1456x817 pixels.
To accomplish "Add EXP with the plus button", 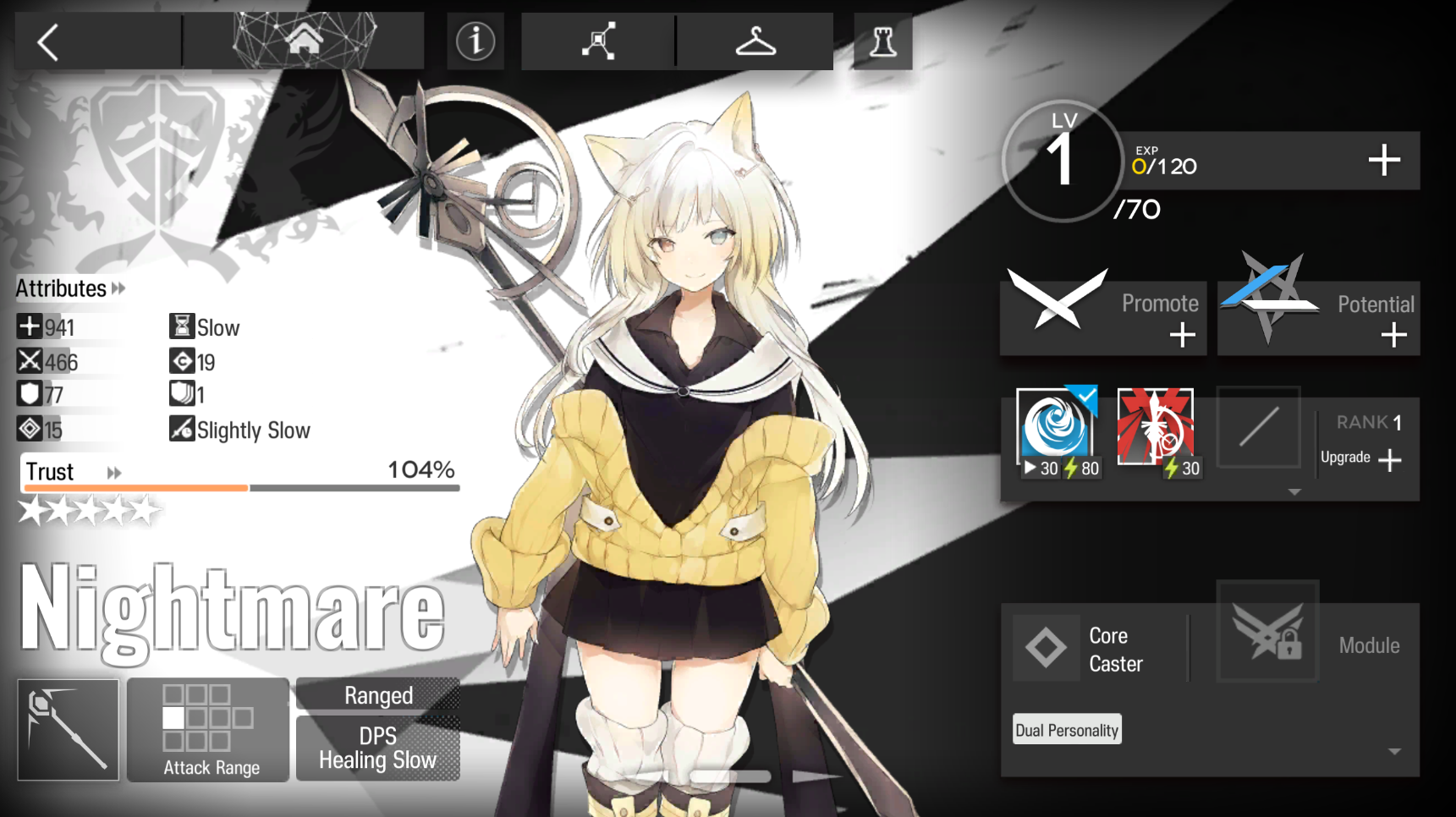I will [x=1384, y=160].
